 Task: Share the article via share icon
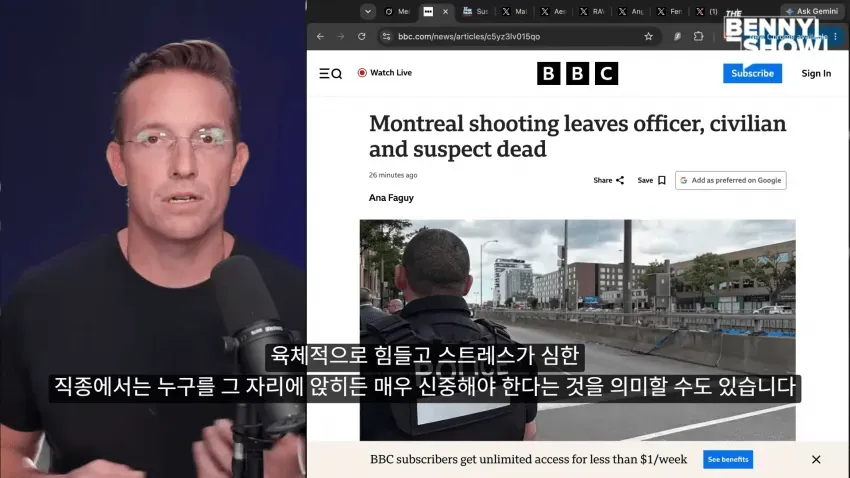[x=620, y=180]
